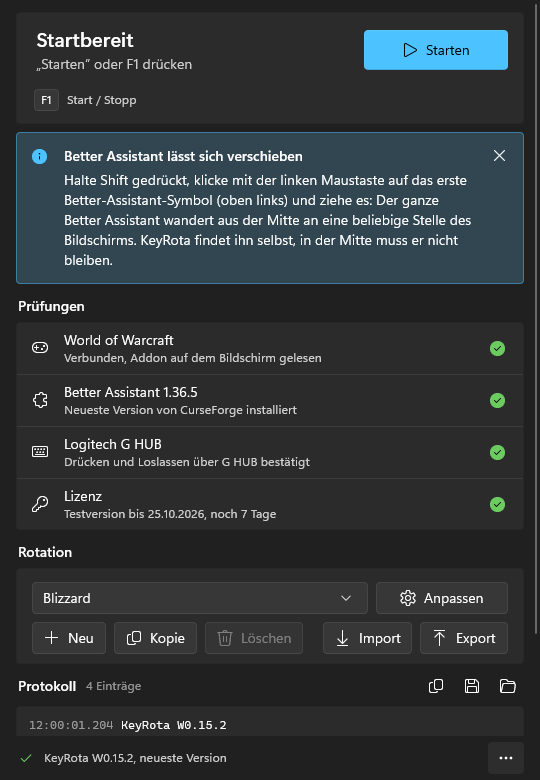
Task: Click the 'Better Assistant lässt sich verschieben' title
Action: click(183, 156)
